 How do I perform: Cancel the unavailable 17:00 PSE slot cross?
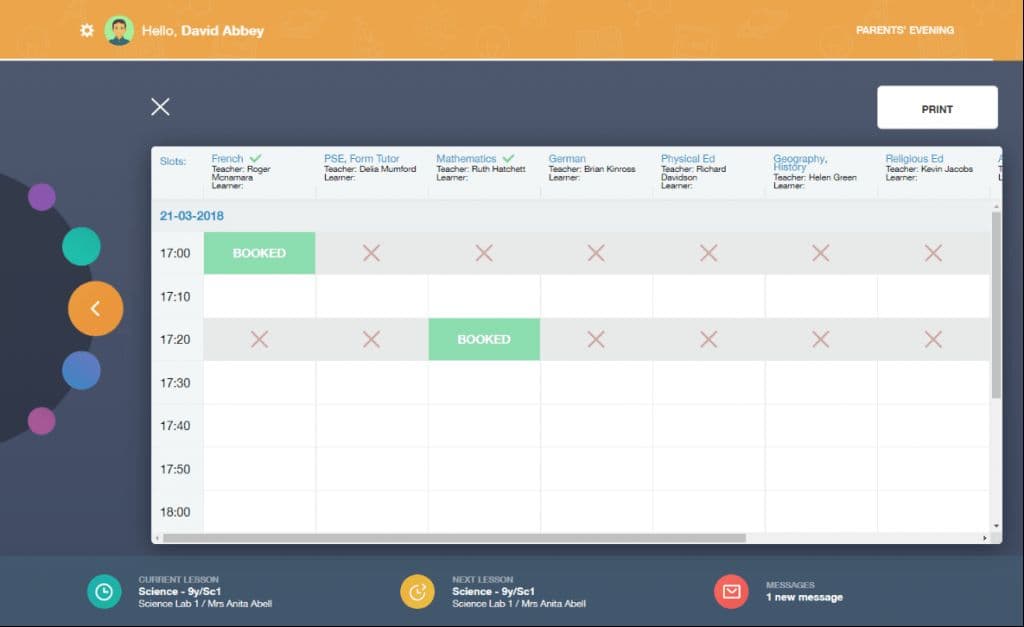coord(371,253)
